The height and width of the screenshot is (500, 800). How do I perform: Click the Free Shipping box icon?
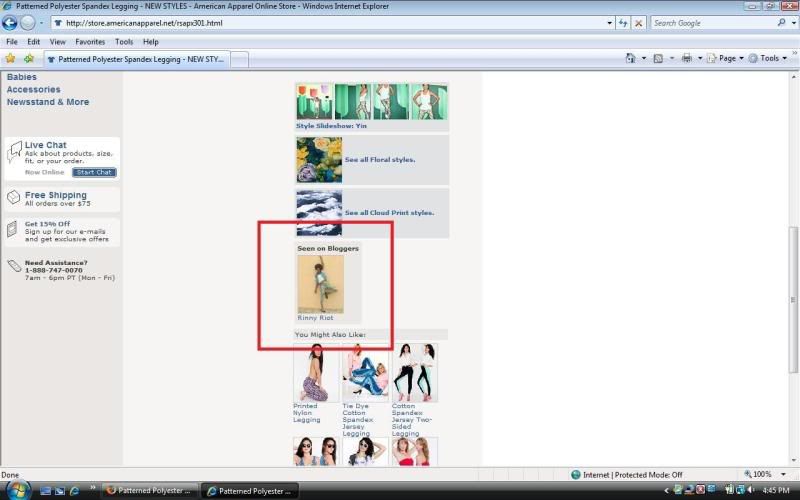[x=14, y=197]
